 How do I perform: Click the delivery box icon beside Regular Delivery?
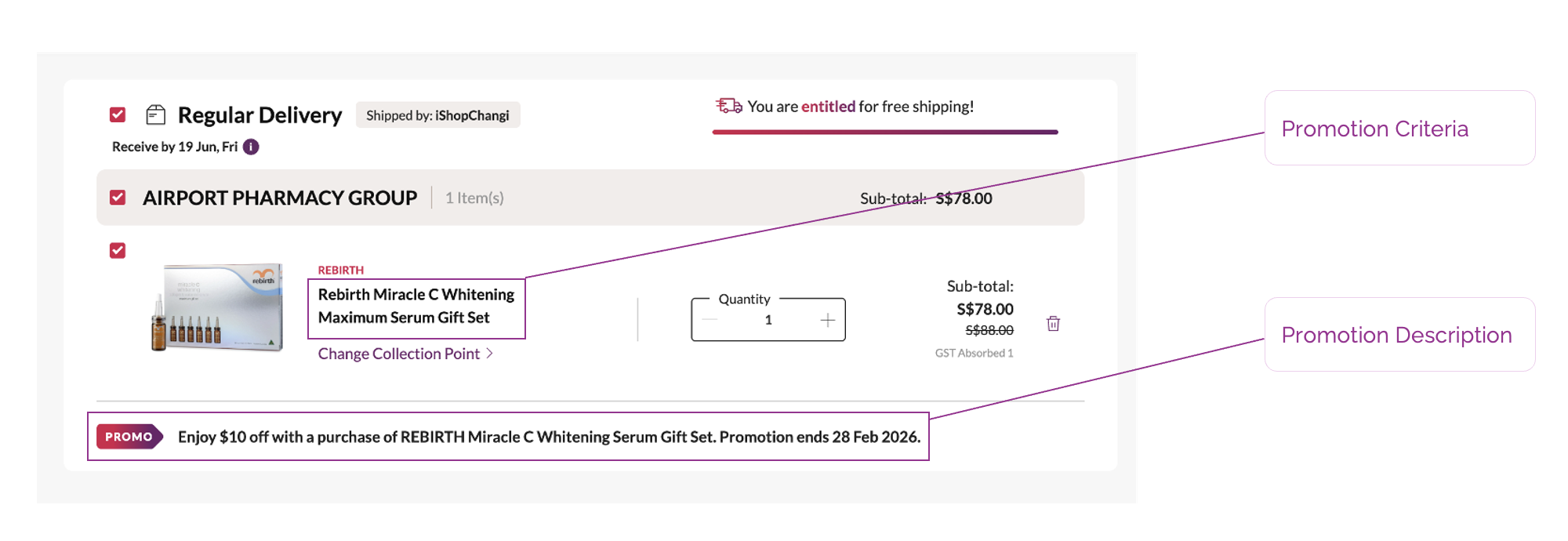point(156,115)
